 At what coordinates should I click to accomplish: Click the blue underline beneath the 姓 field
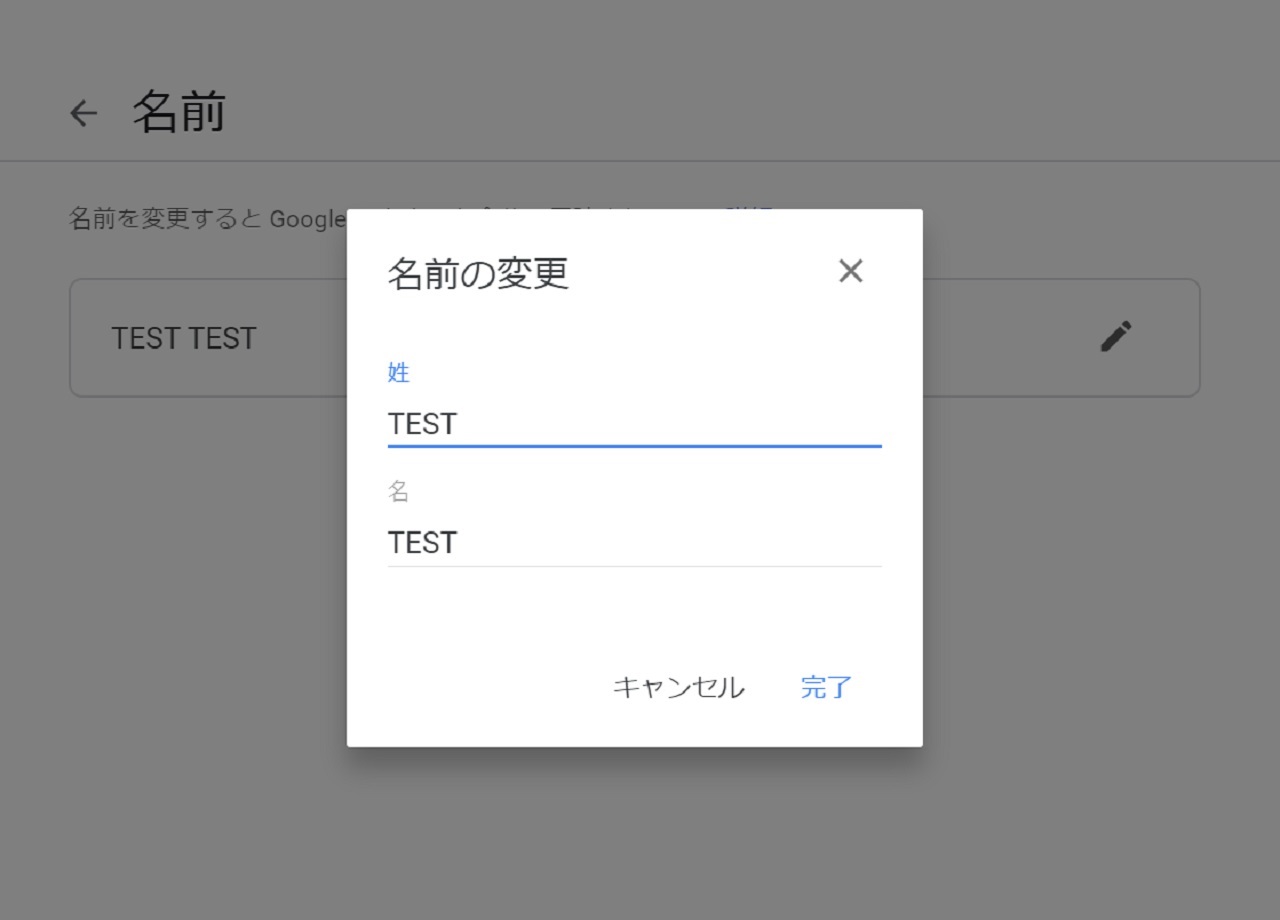633,445
